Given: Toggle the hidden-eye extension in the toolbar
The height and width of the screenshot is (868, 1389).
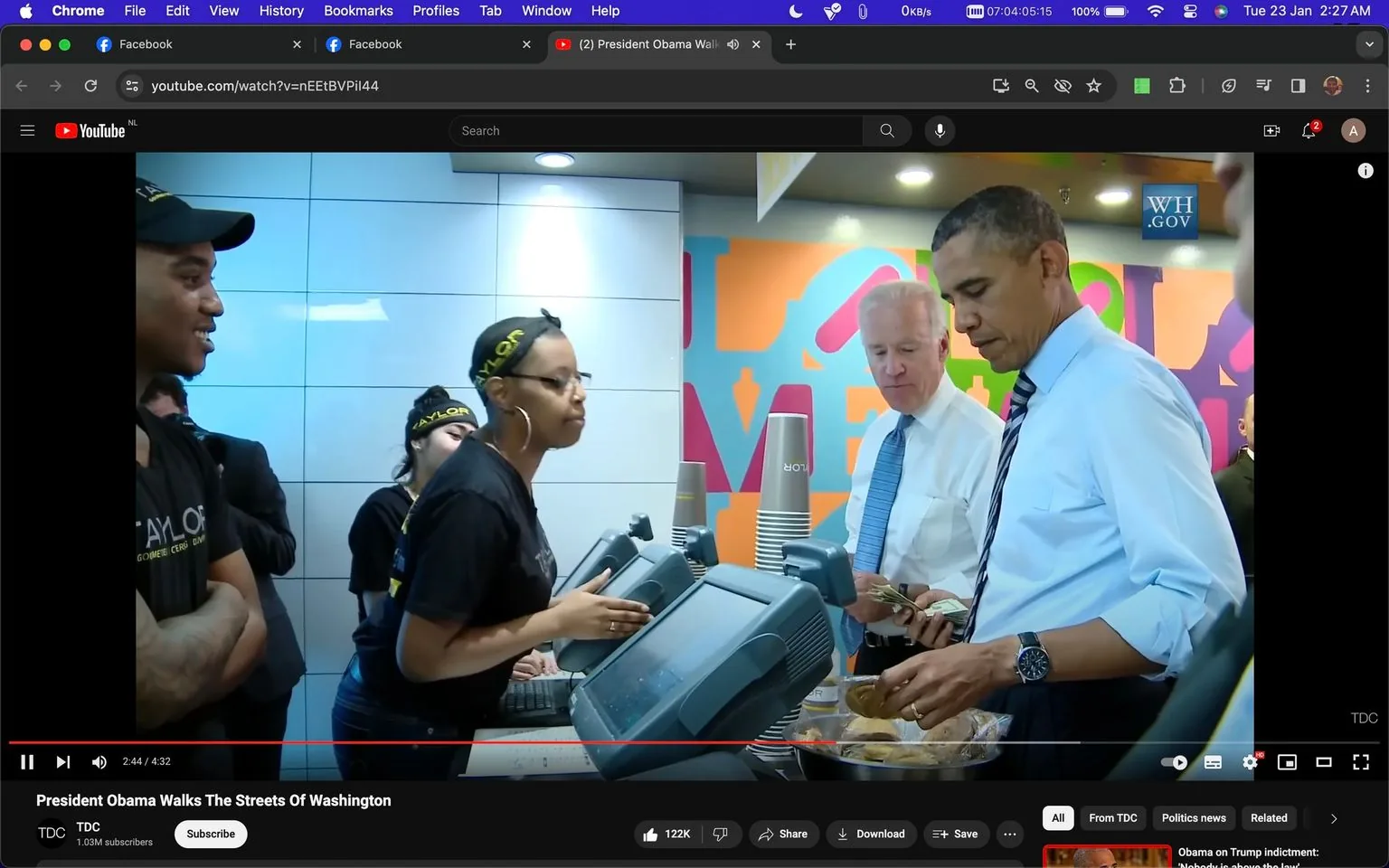Looking at the screenshot, I should (1063, 85).
